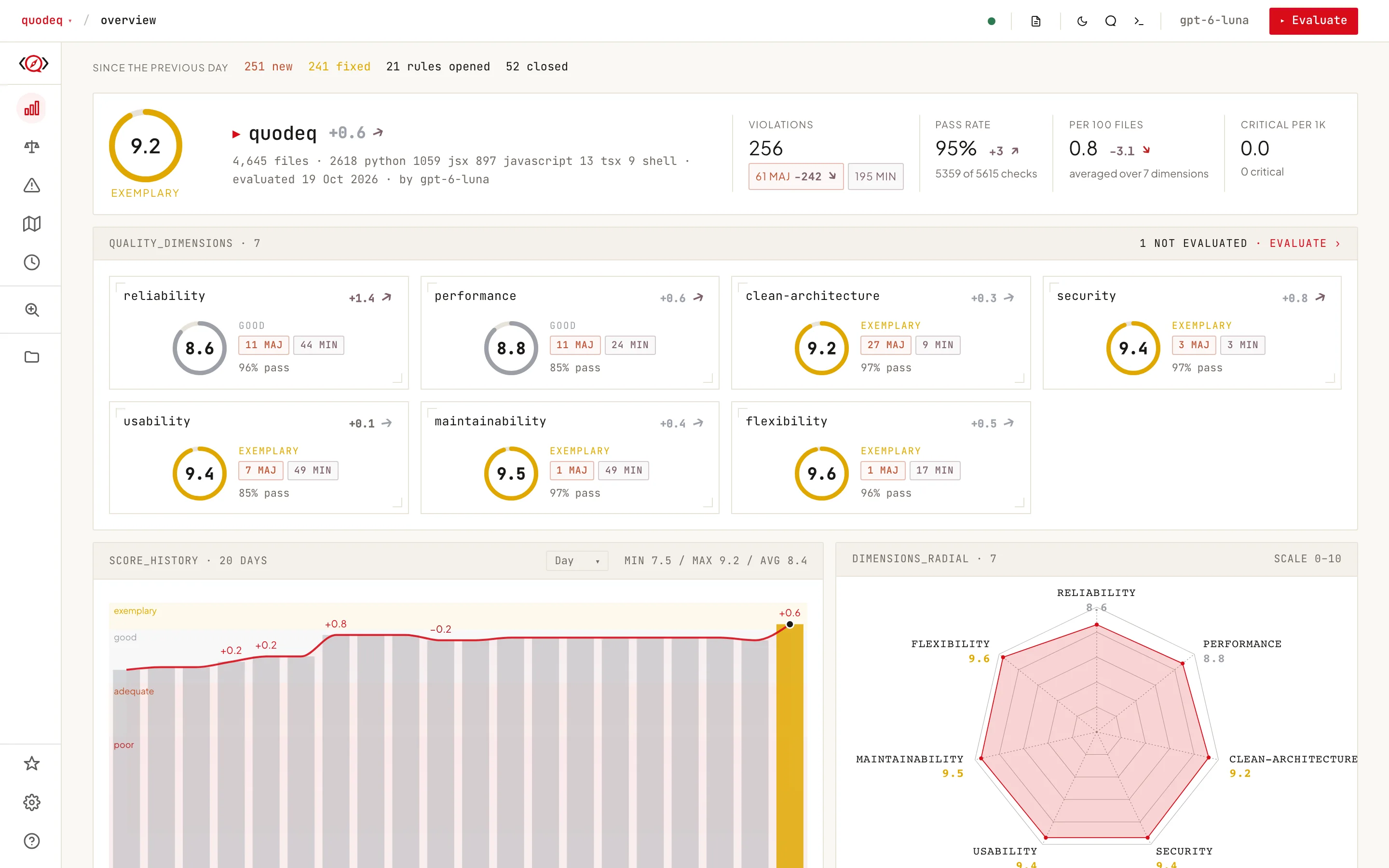Screen dimensions: 1389x868
Task: Click the 251 new violations count
Action: click(268, 67)
